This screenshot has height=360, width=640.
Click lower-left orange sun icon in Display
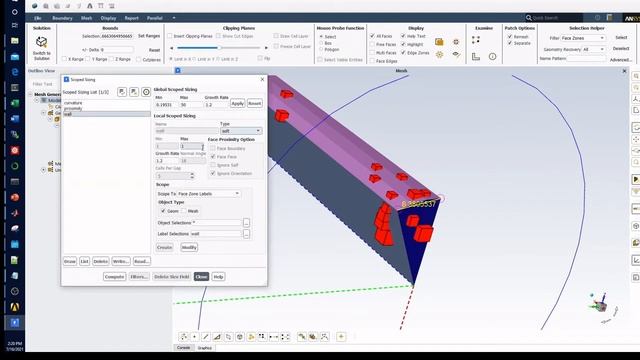[x=439, y=54]
